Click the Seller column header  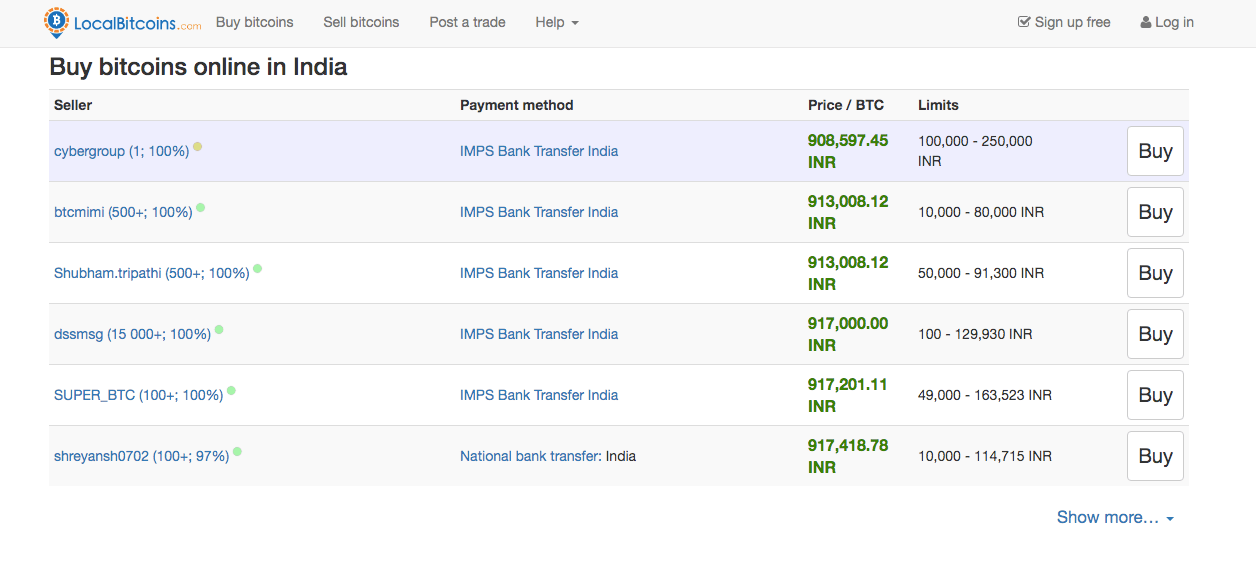point(73,105)
